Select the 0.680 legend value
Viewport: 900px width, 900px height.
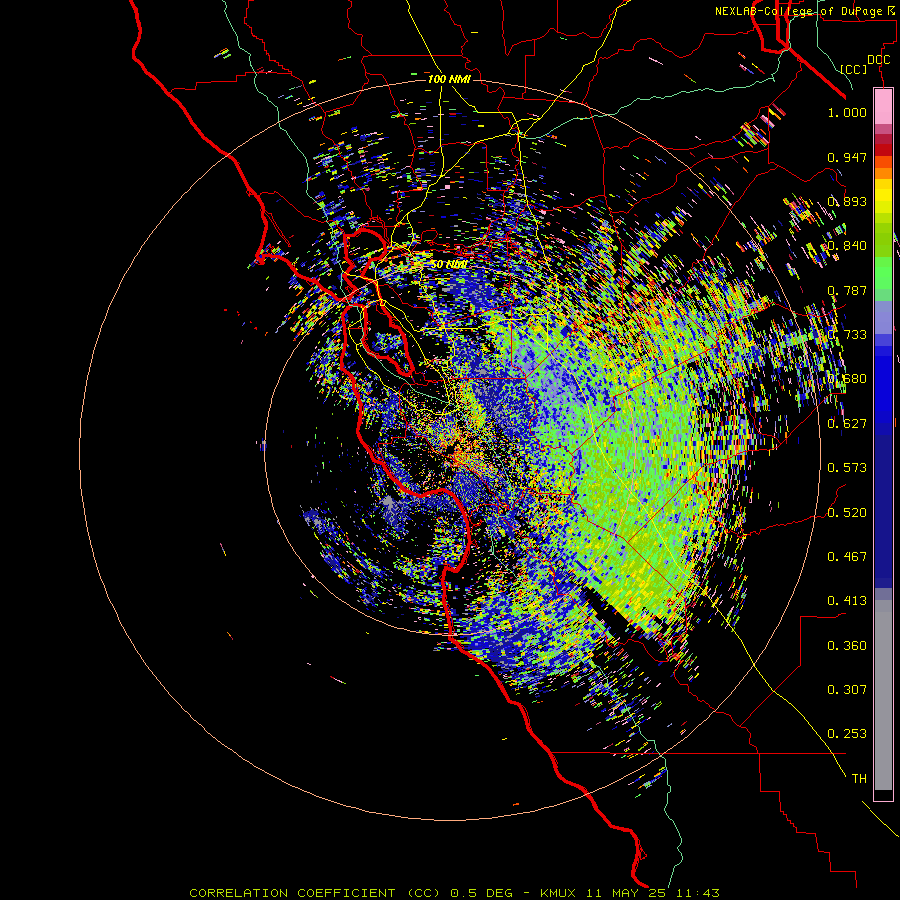(x=847, y=379)
